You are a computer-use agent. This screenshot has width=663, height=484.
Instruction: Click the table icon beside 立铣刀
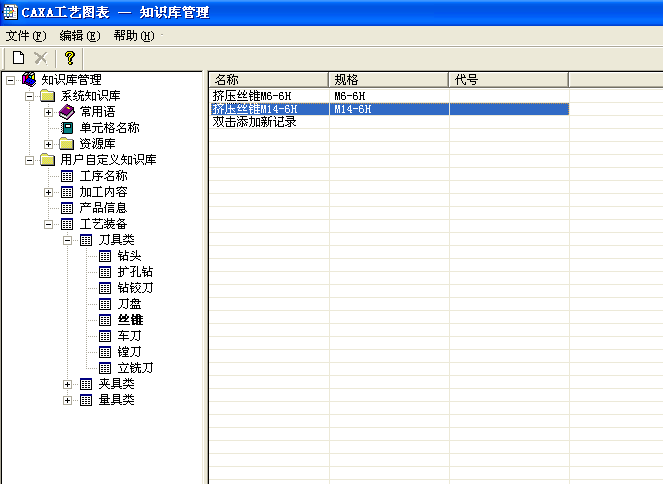click(x=105, y=368)
